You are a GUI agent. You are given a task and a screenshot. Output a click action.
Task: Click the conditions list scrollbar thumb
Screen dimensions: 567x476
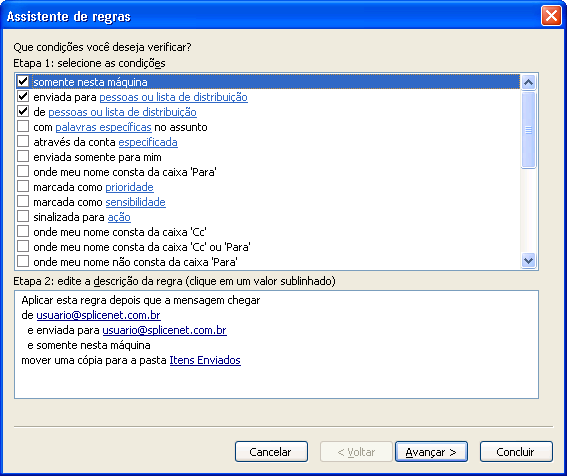528,129
